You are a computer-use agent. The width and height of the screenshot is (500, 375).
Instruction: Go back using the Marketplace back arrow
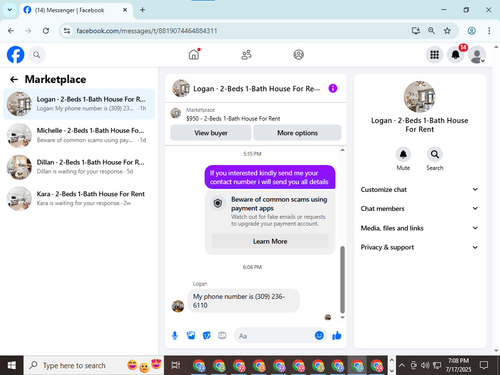14,79
